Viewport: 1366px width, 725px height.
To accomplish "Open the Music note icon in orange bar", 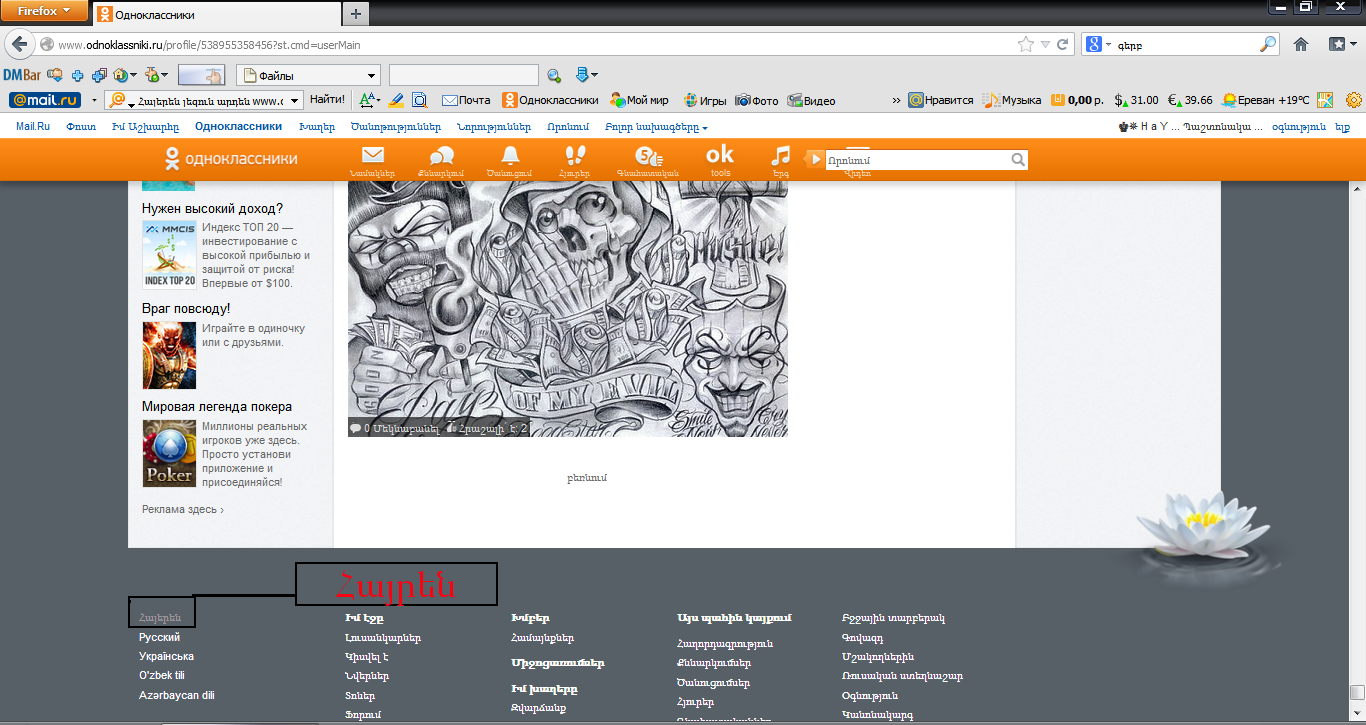I will click(x=781, y=155).
